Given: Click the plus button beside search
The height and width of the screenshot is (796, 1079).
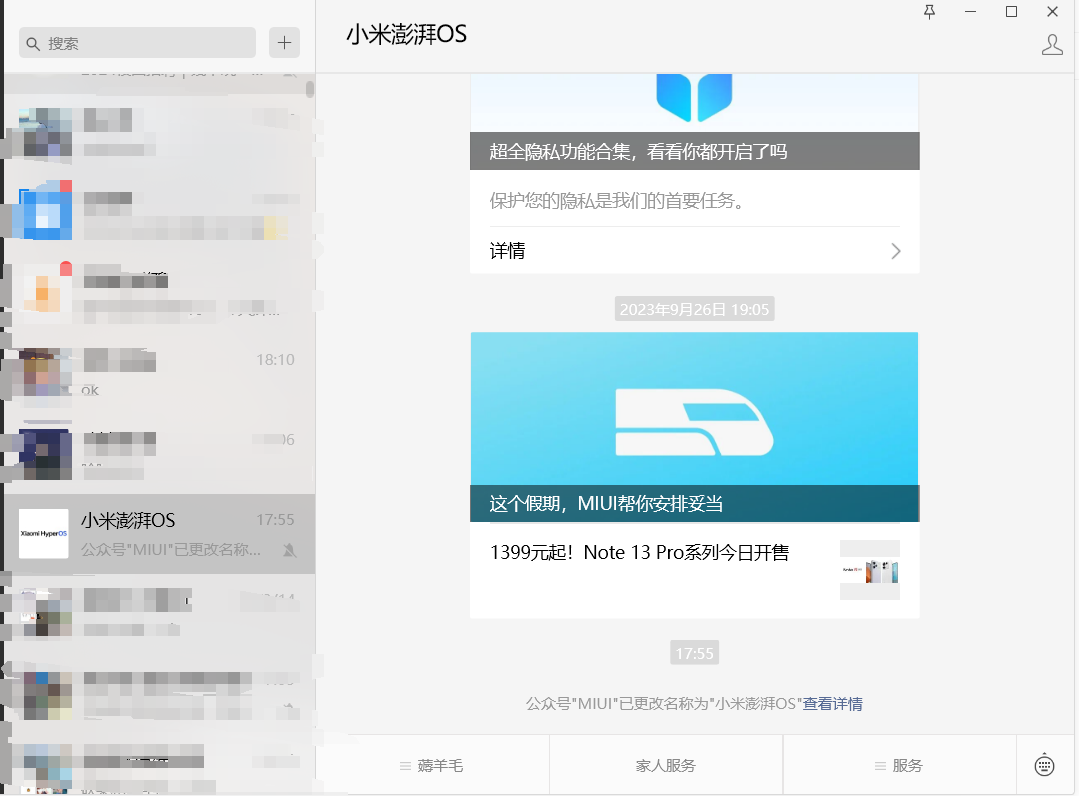Looking at the screenshot, I should [x=284, y=43].
